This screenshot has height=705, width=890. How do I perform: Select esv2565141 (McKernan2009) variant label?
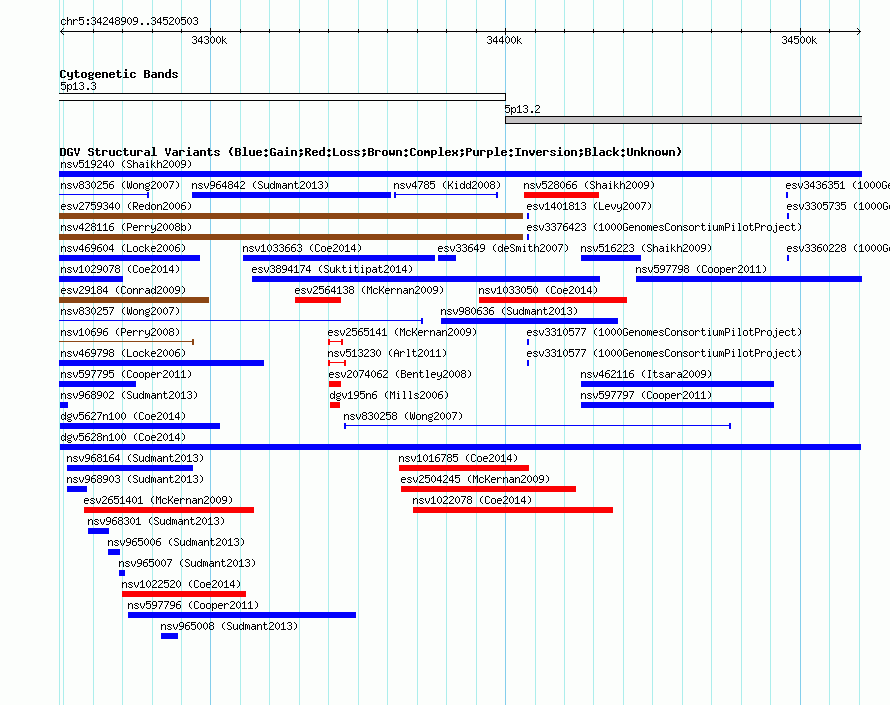pyautogui.click(x=402, y=332)
